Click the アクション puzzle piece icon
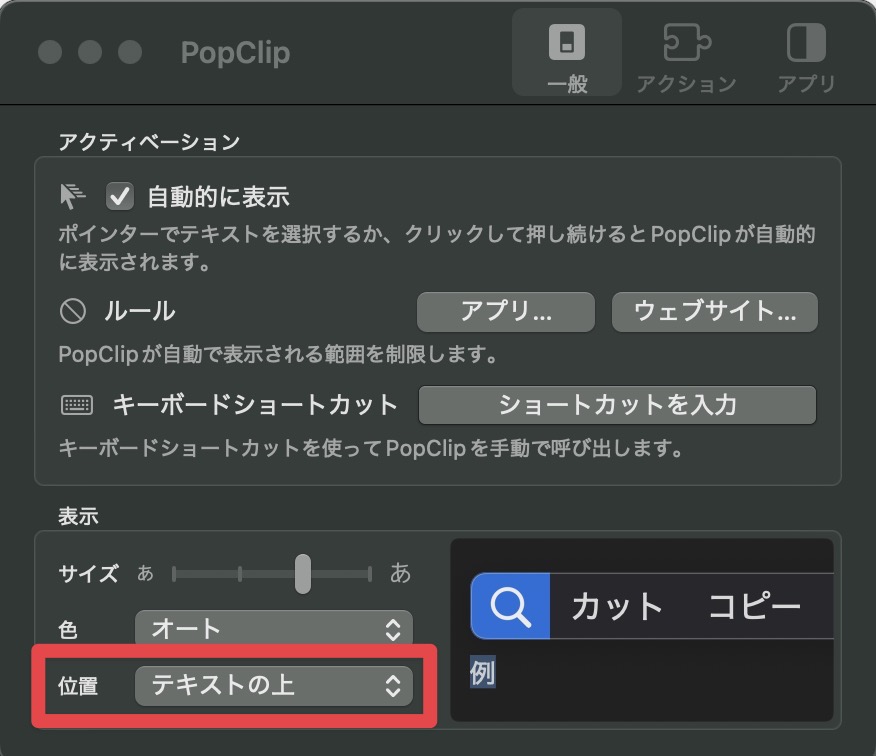 click(x=686, y=43)
